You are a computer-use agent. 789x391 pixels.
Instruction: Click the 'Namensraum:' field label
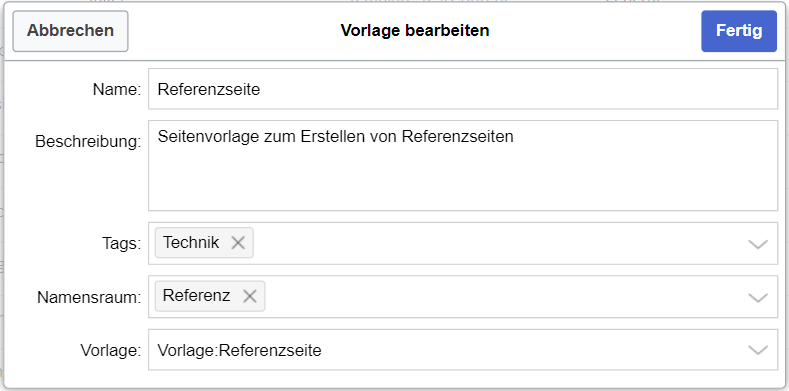pos(89,297)
